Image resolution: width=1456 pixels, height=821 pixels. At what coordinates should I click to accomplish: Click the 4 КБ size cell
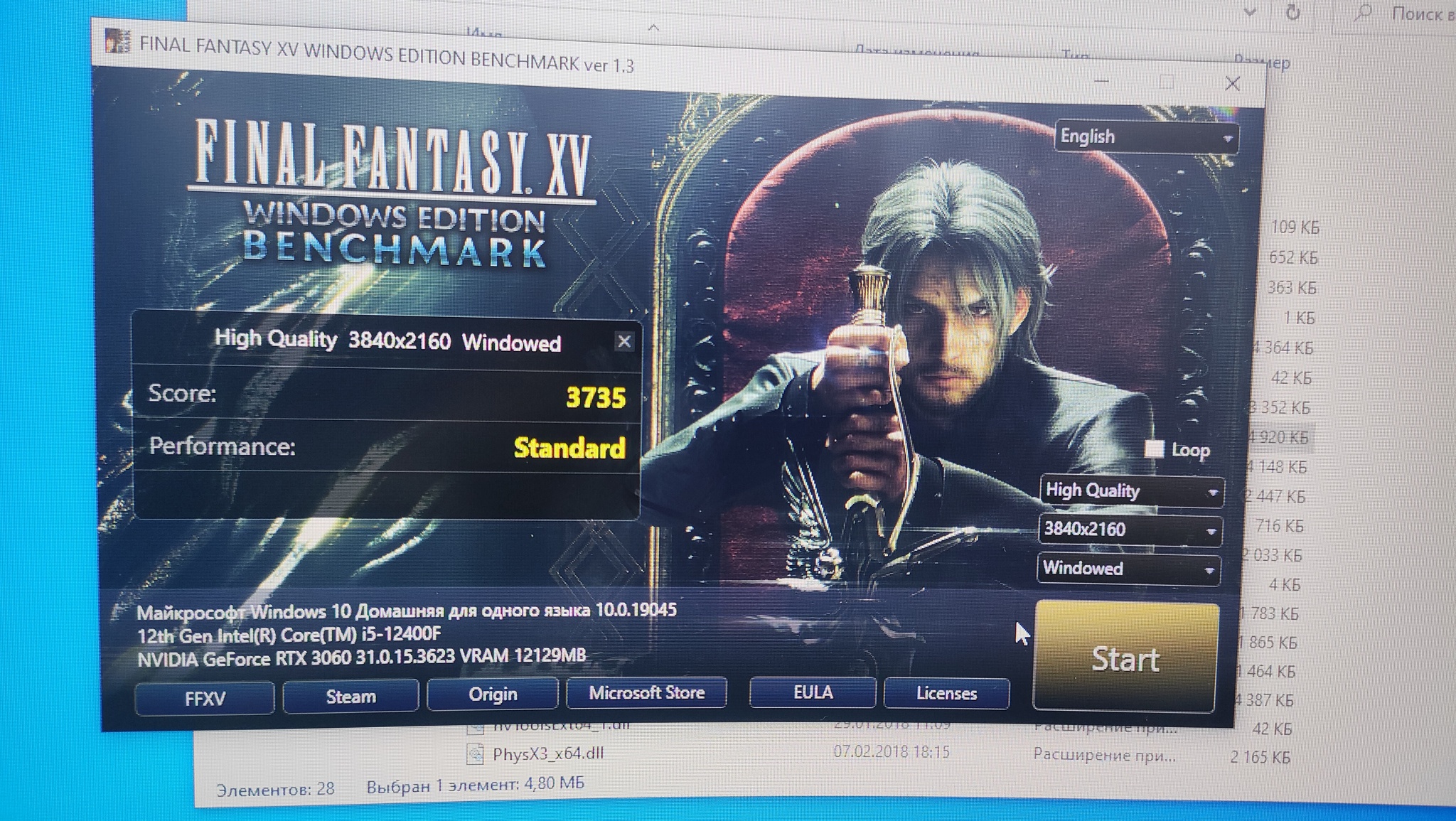click(x=1284, y=584)
